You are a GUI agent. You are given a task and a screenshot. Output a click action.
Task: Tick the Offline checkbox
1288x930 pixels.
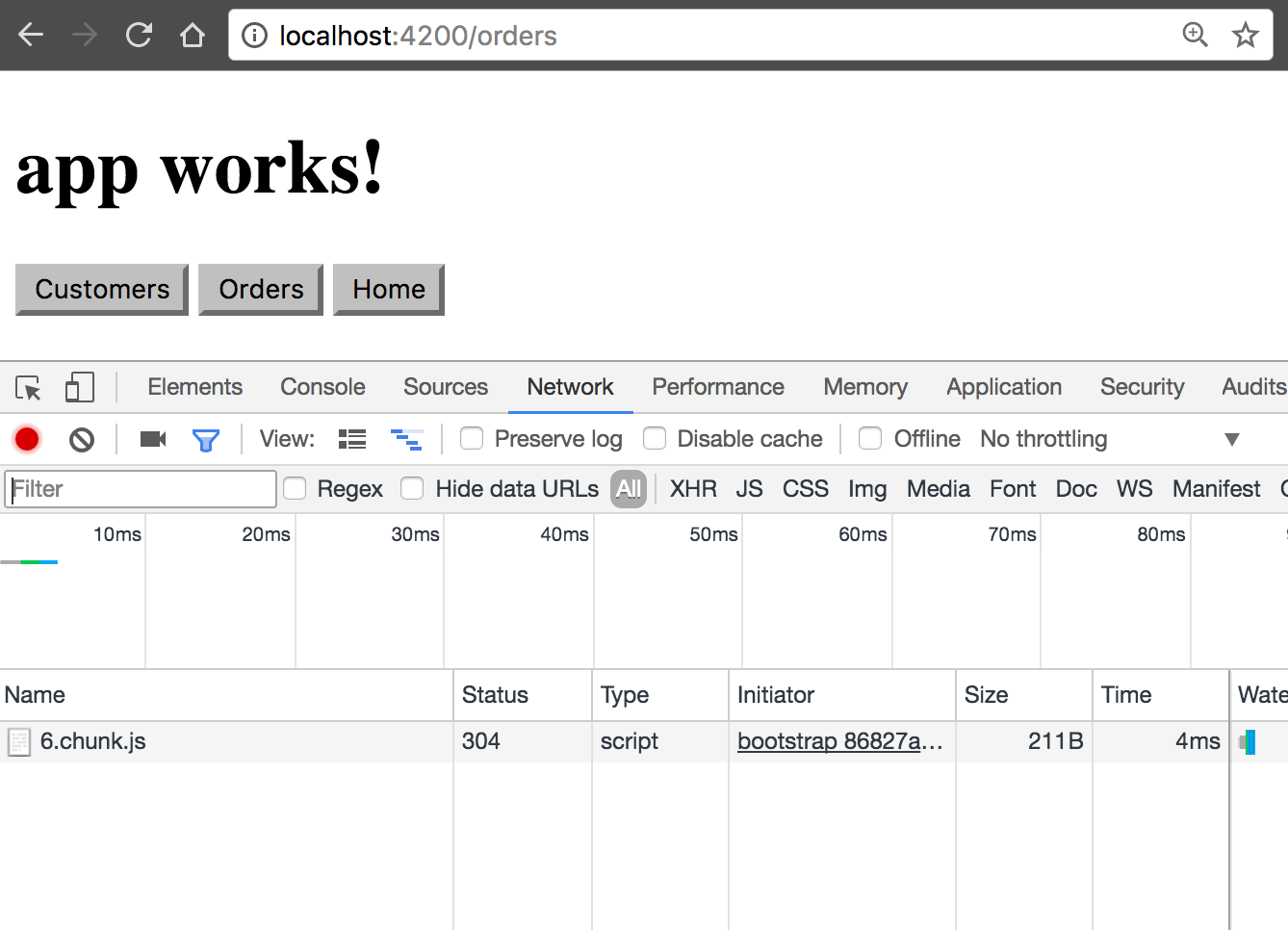point(870,439)
